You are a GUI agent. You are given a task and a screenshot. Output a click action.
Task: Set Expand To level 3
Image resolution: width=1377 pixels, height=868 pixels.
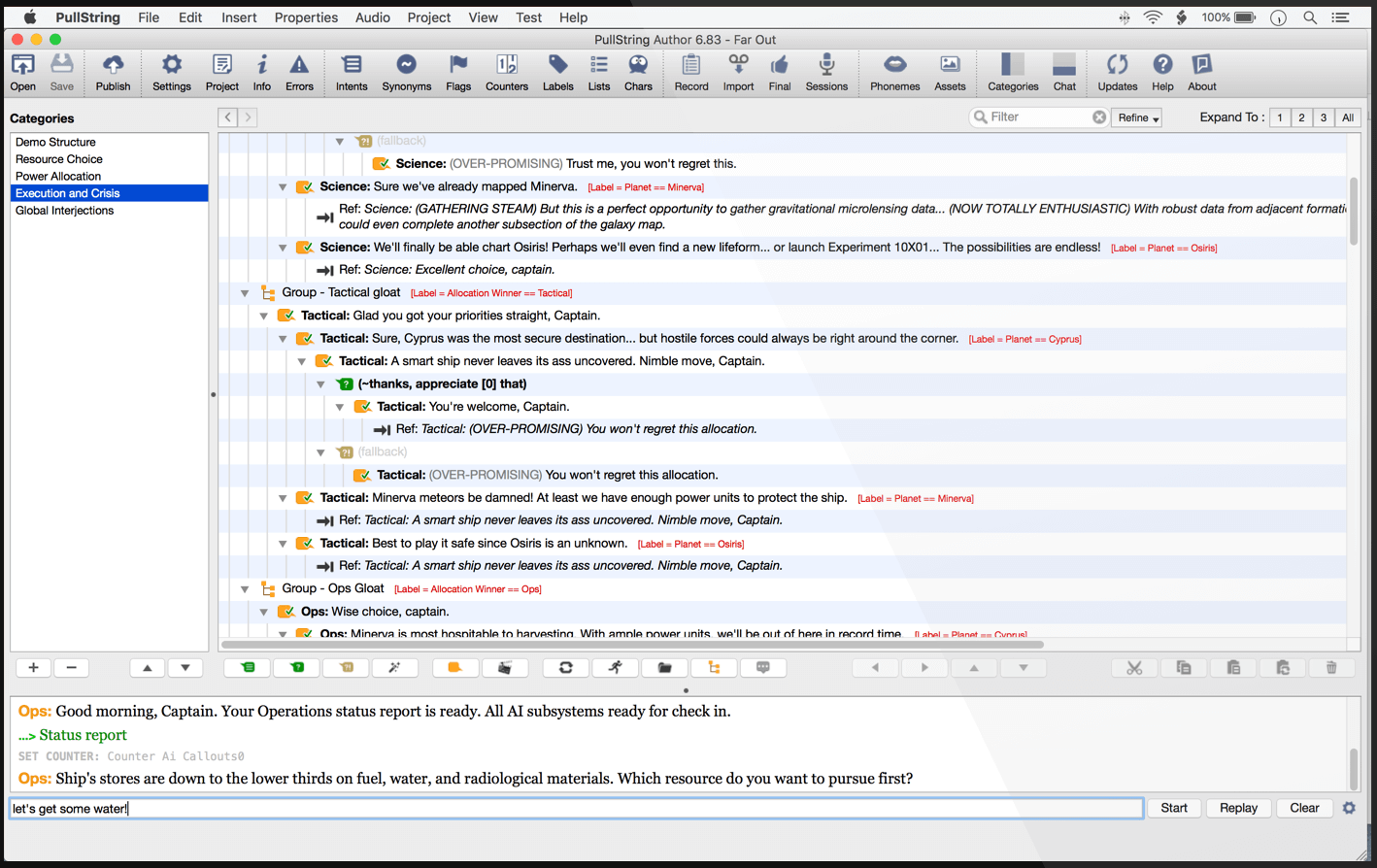coord(1323,117)
